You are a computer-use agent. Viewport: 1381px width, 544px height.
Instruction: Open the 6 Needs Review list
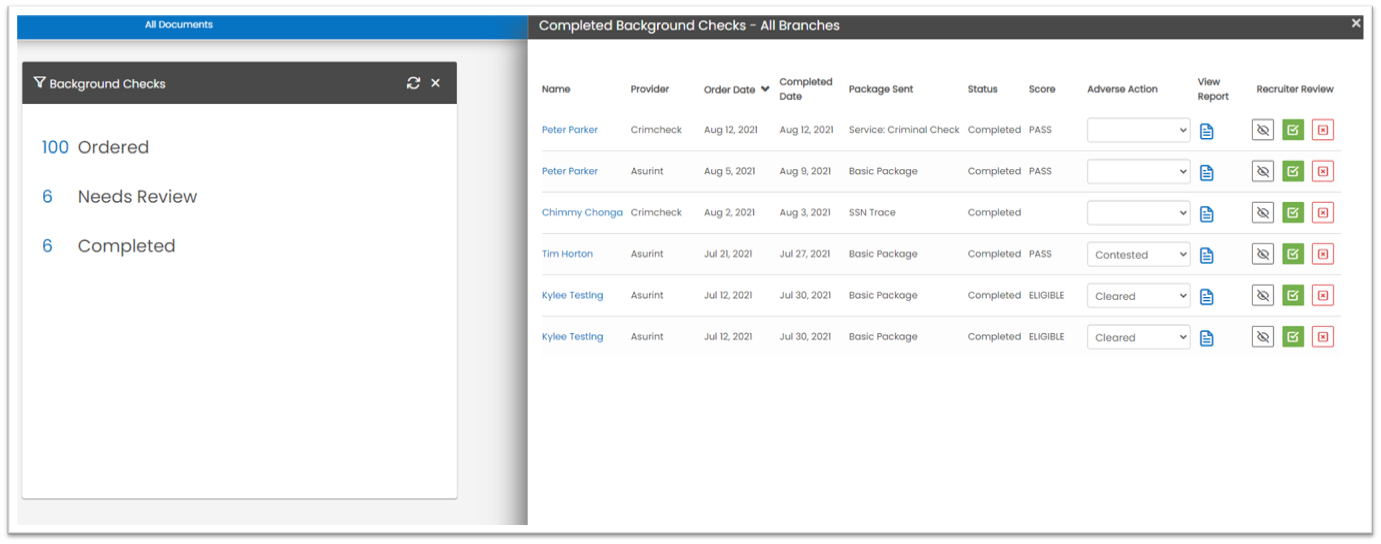tap(47, 197)
